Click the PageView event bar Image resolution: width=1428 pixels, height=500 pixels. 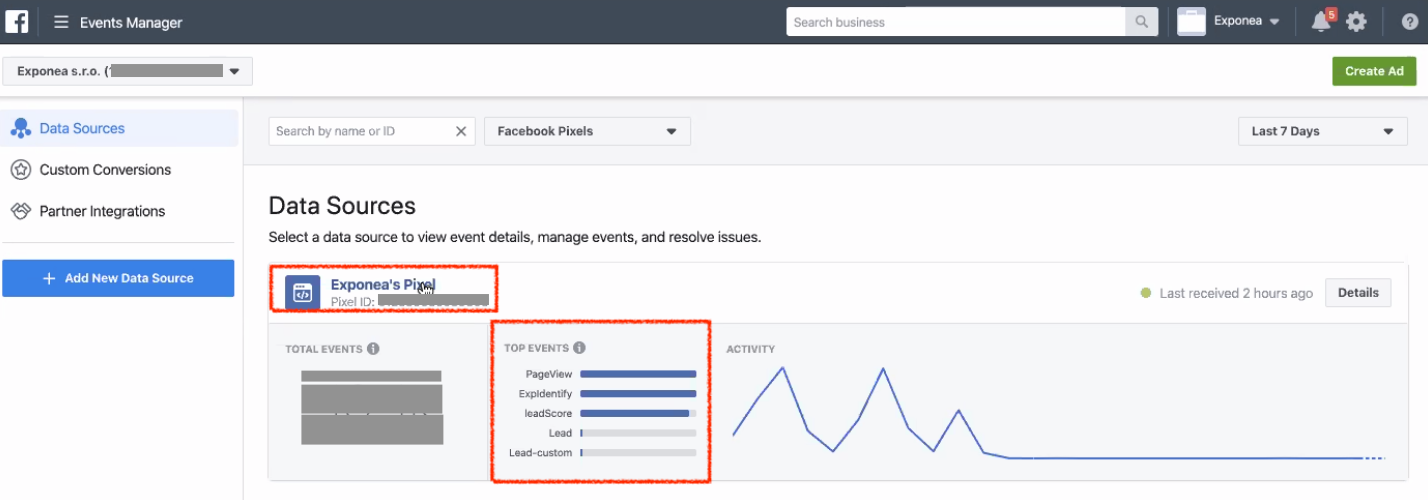[638, 374]
